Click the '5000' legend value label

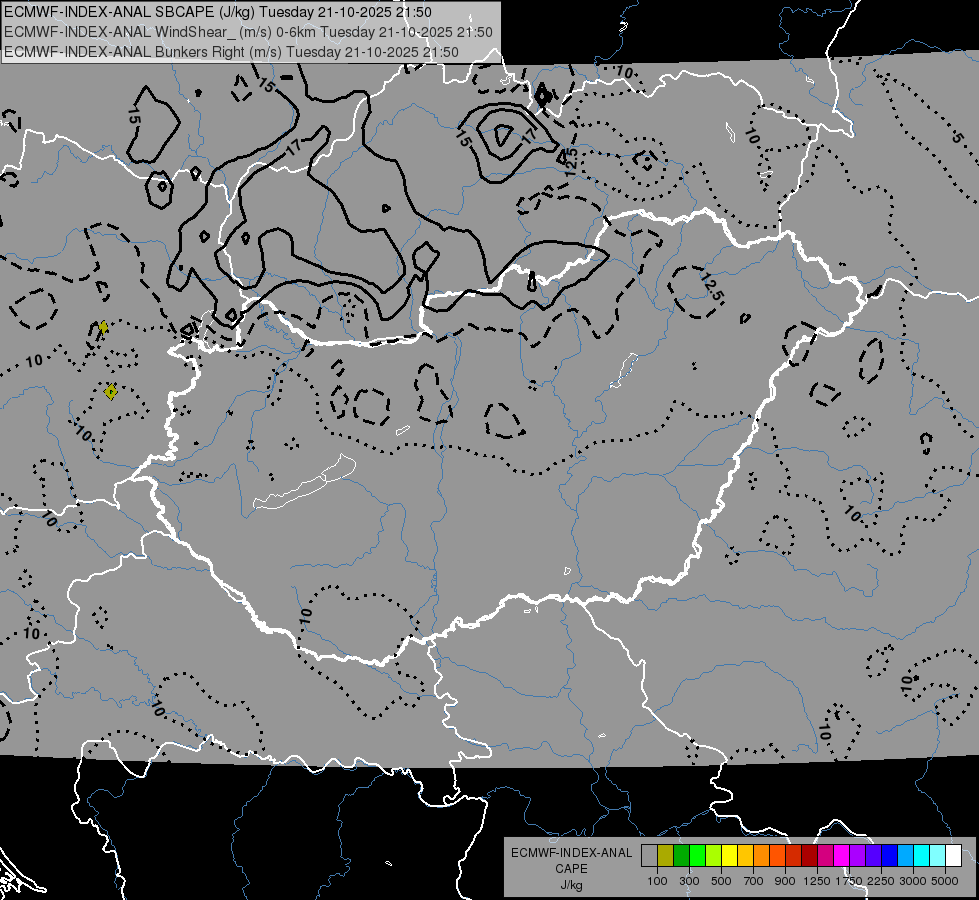click(x=945, y=881)
